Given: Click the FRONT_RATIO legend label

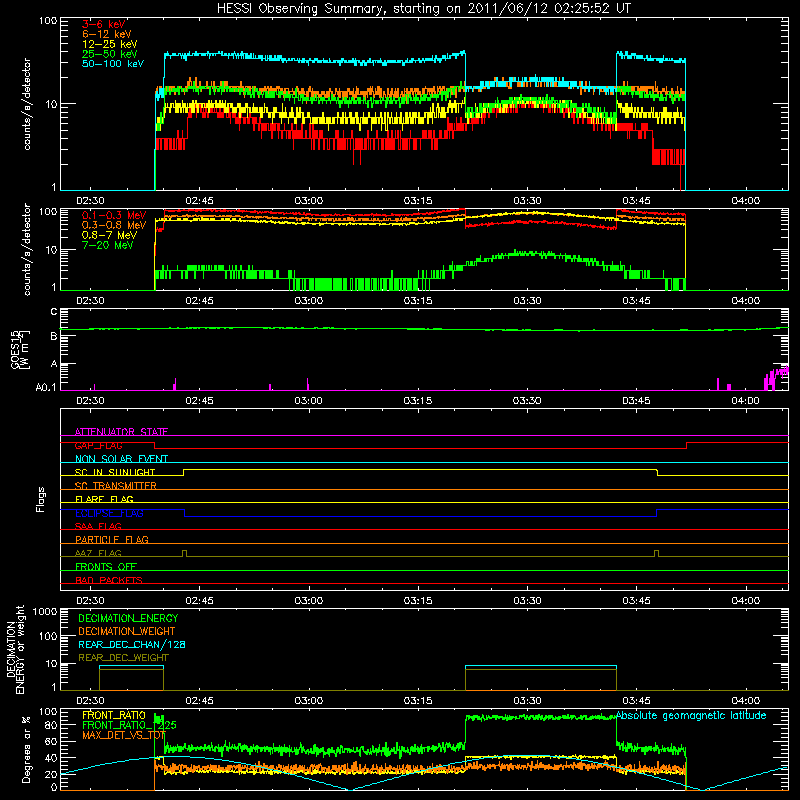Looking at the screenshot, I should pos(114,715).
